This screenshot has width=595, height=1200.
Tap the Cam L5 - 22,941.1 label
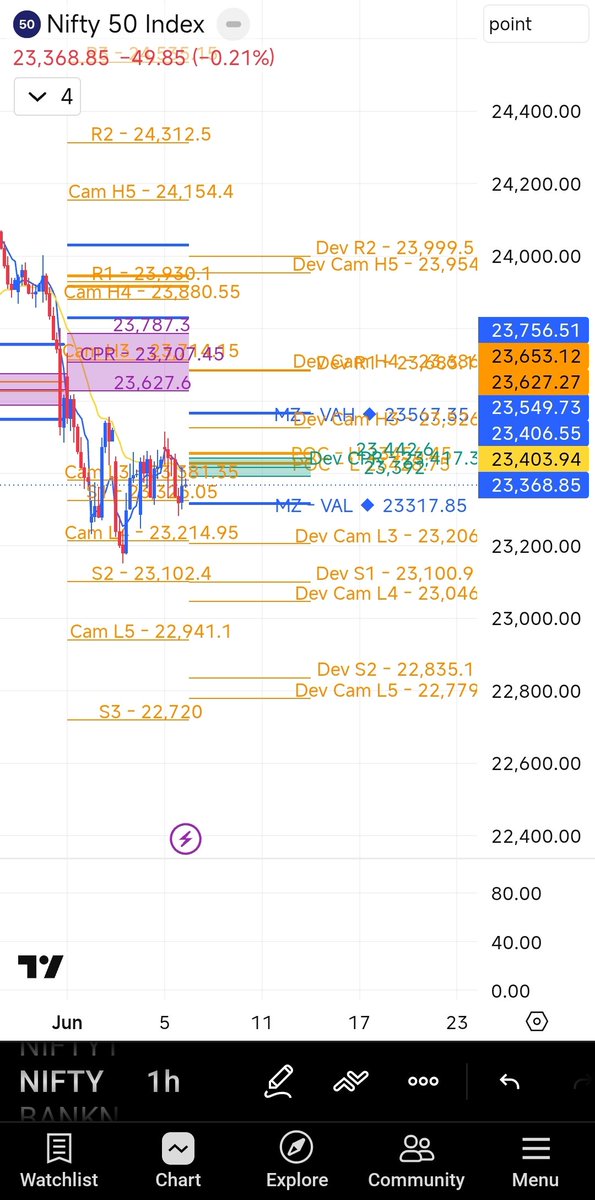[x=151, y=632]
